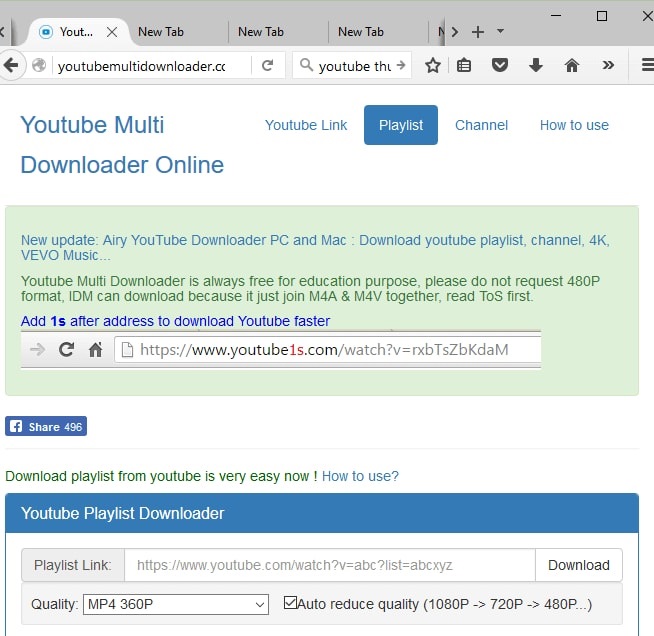Go back with the browser back arrow
Screen dimensions: 654x636
click(11, 65)
